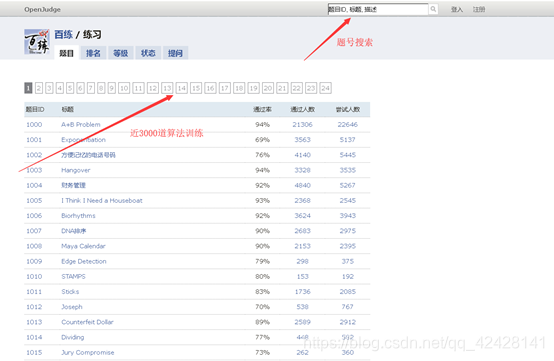
Task: Focus the problem ID search field
Action: tap(378, 9)
